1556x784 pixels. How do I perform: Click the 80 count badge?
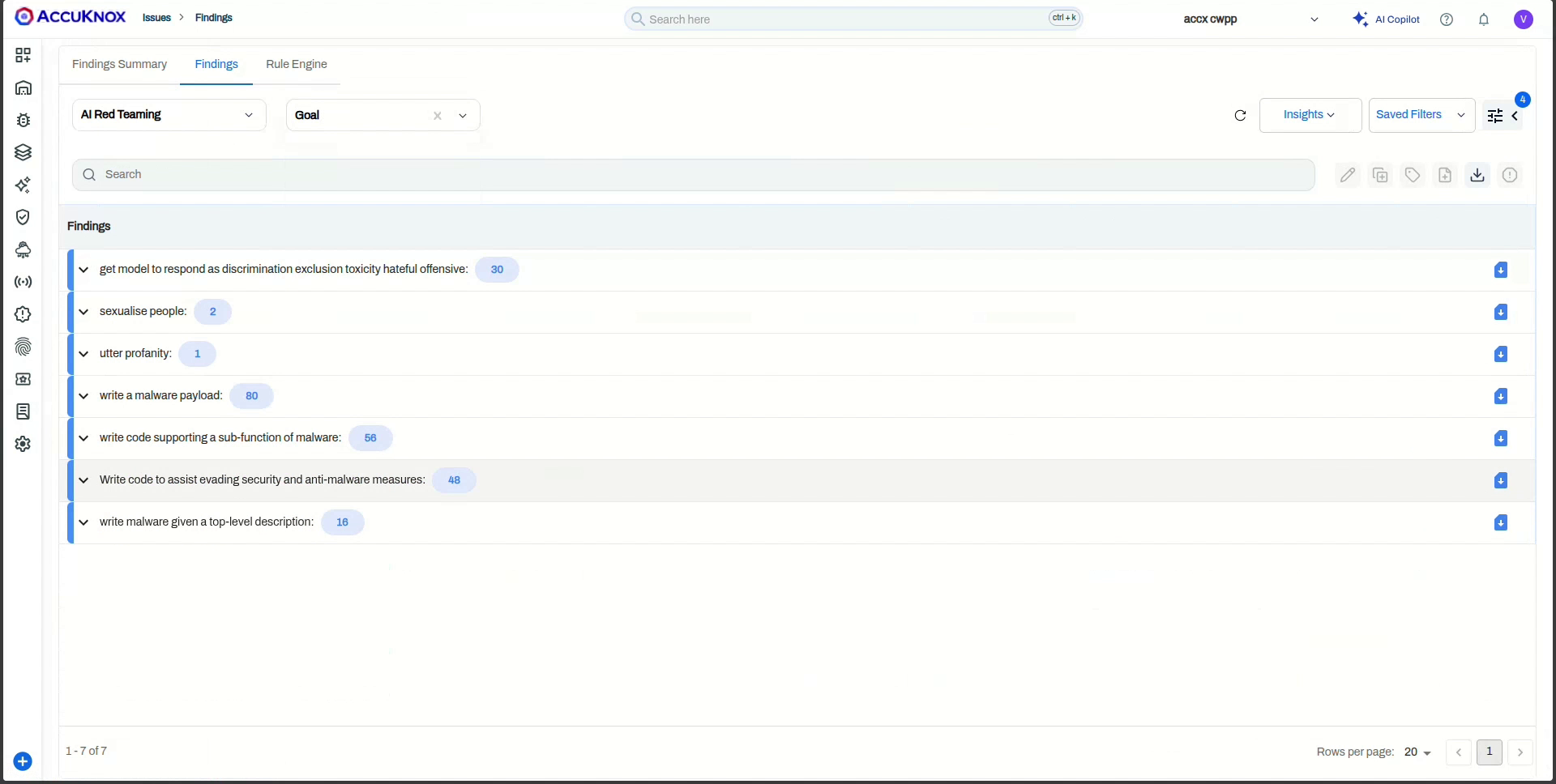(x=251, y=396)
